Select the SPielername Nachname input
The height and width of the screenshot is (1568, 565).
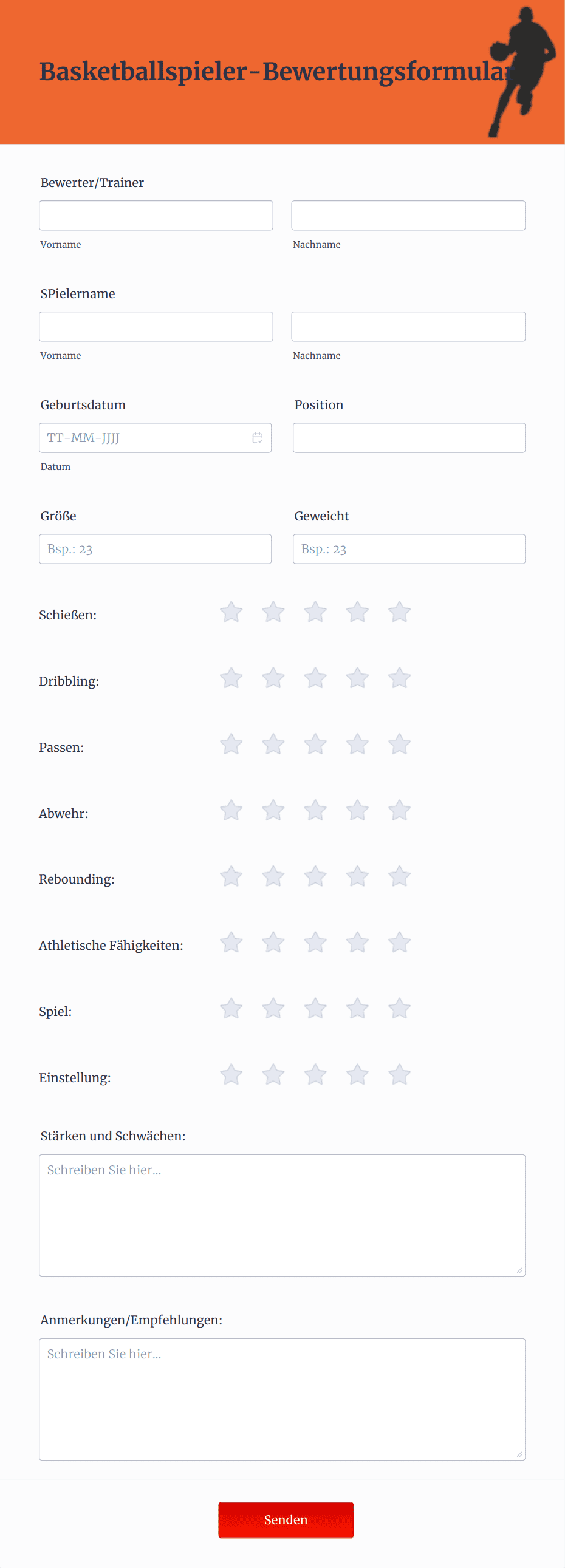pos(408,326)
